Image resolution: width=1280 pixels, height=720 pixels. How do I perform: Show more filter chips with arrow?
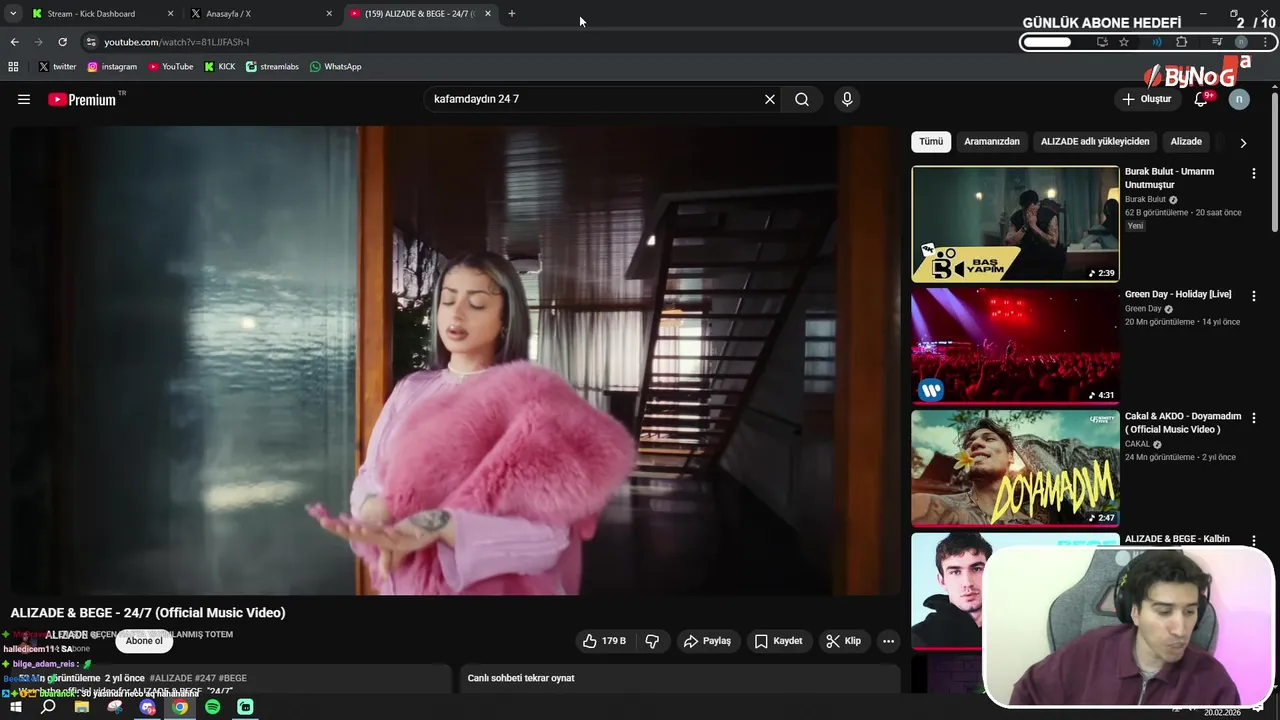point(1243,143)
